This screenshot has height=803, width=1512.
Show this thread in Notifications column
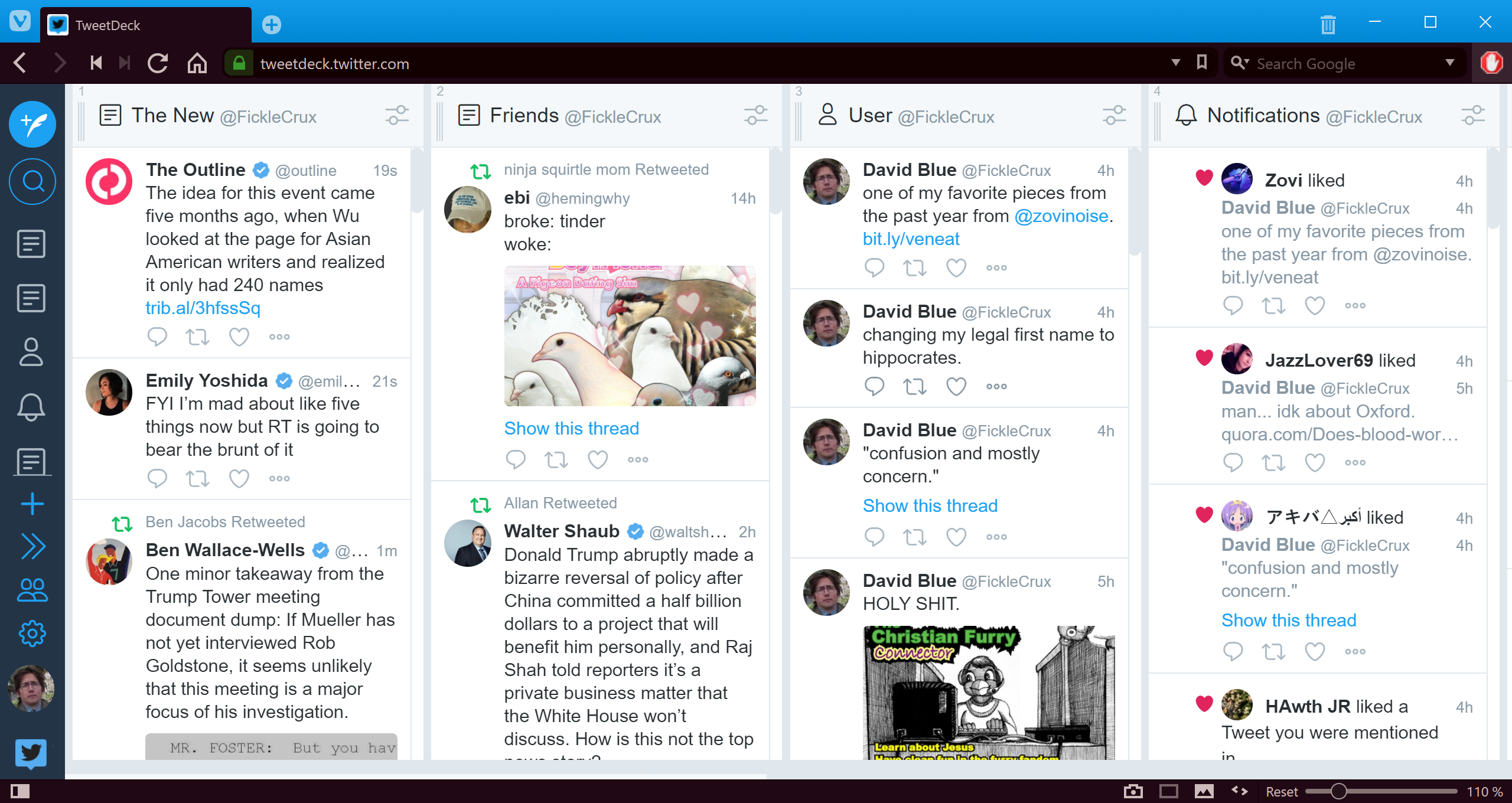1288,620
